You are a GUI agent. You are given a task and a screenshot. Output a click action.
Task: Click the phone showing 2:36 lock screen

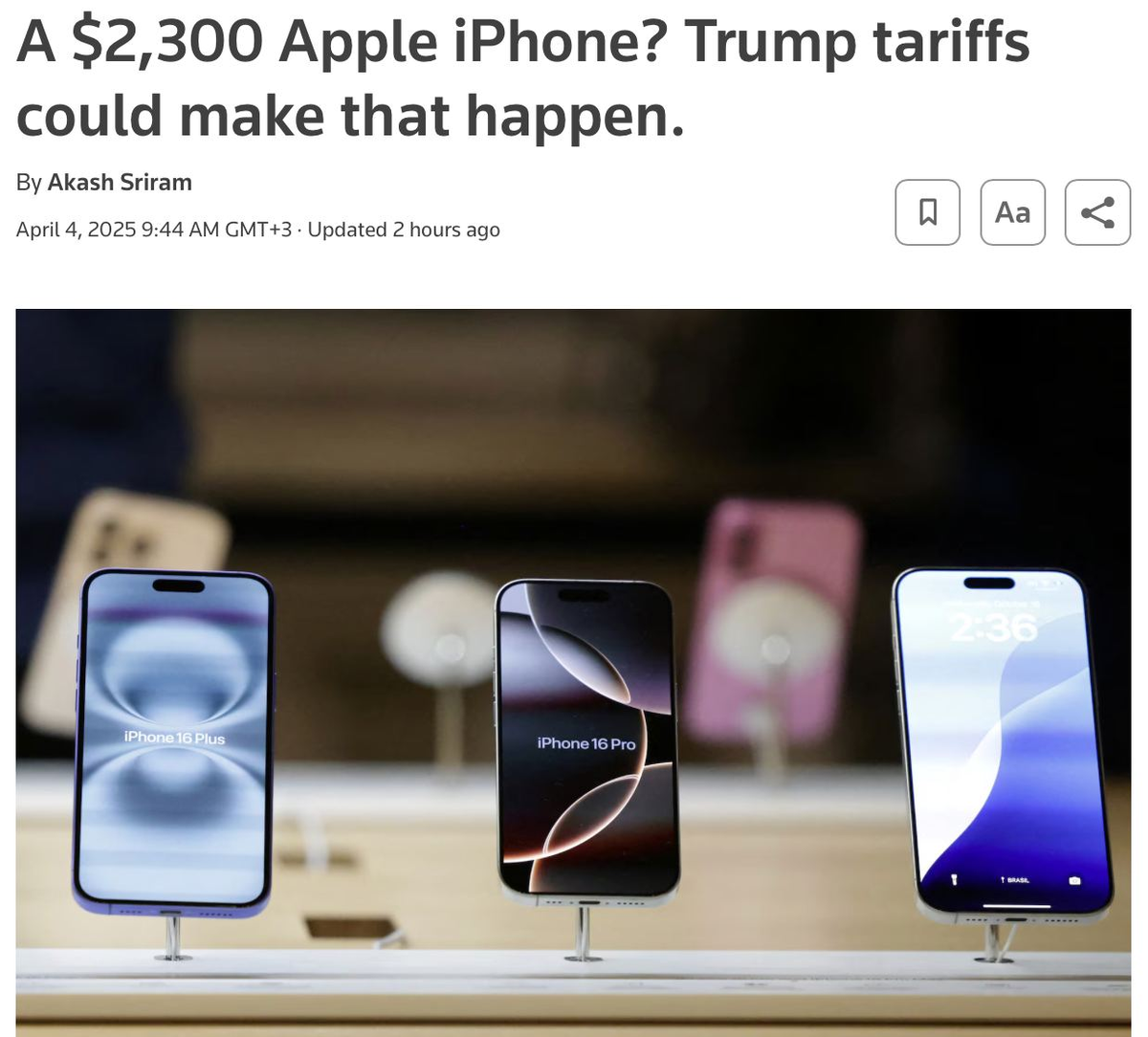click(1002, 746)
